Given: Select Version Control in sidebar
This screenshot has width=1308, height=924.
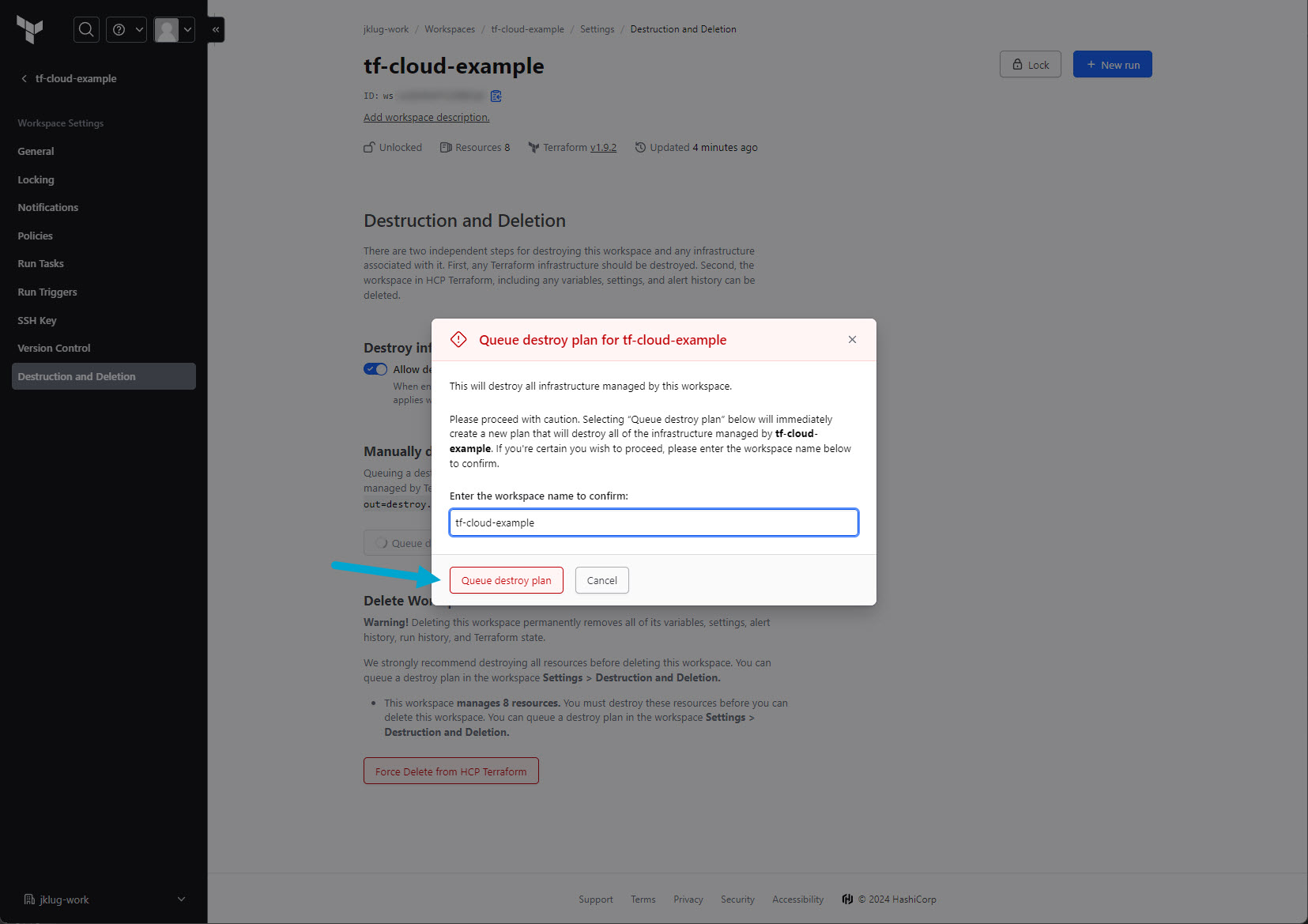Looking at the screenshot, I should [x=54, y=349].
